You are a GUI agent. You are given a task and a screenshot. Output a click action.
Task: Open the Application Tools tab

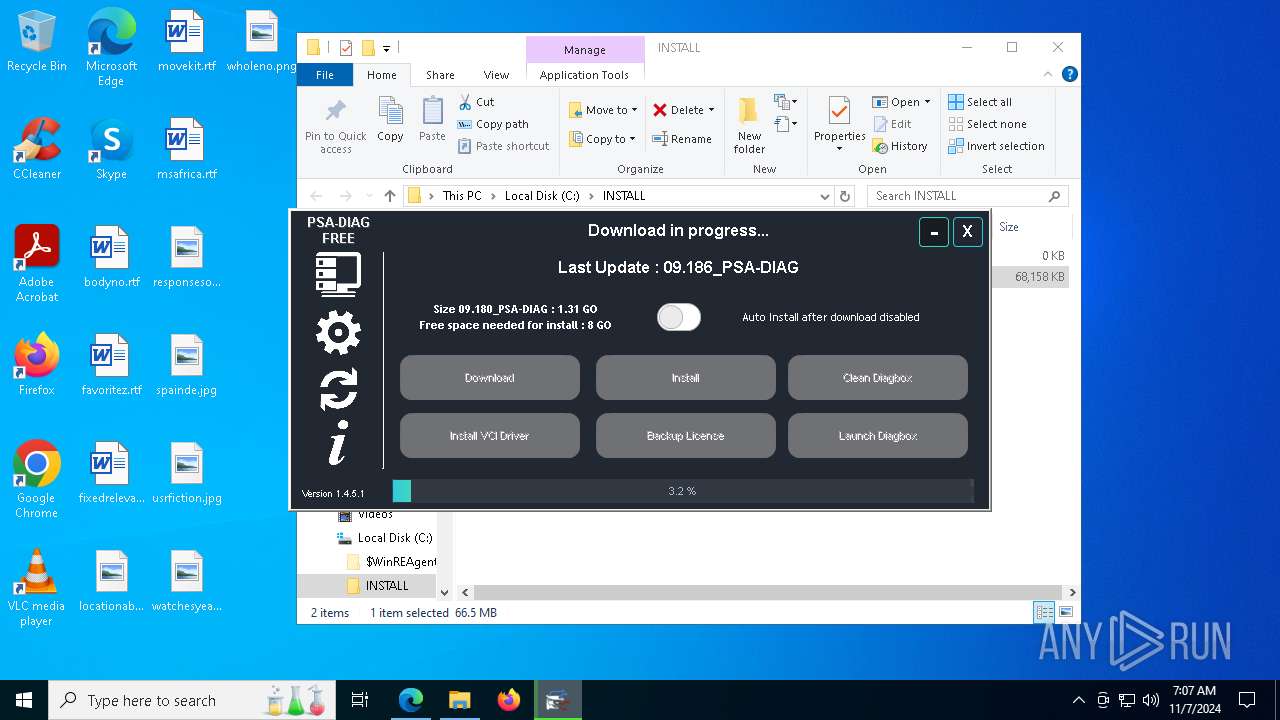click(584, 75)
